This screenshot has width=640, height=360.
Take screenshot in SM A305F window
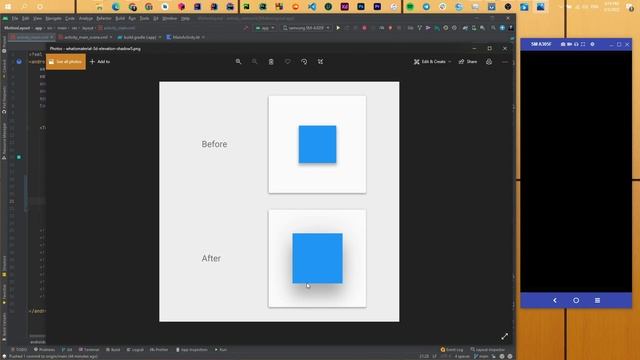coord(563,44)
